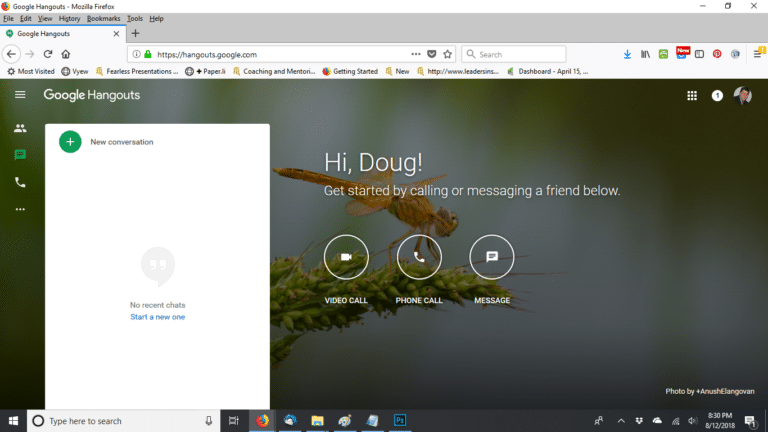Open the Dashboard - April 15 bookmark
The width and height of the screenshot is (768, 432).
click(x=548, y=72)
